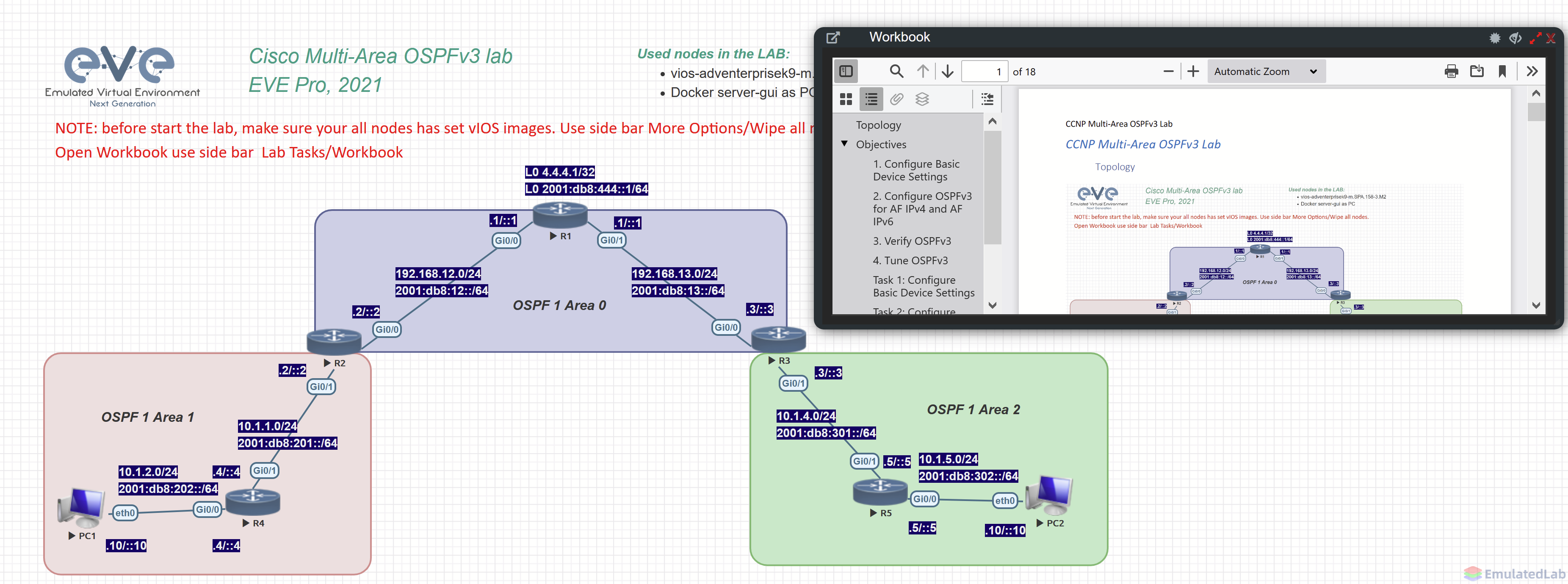Select router R1 node

[559, 215]
